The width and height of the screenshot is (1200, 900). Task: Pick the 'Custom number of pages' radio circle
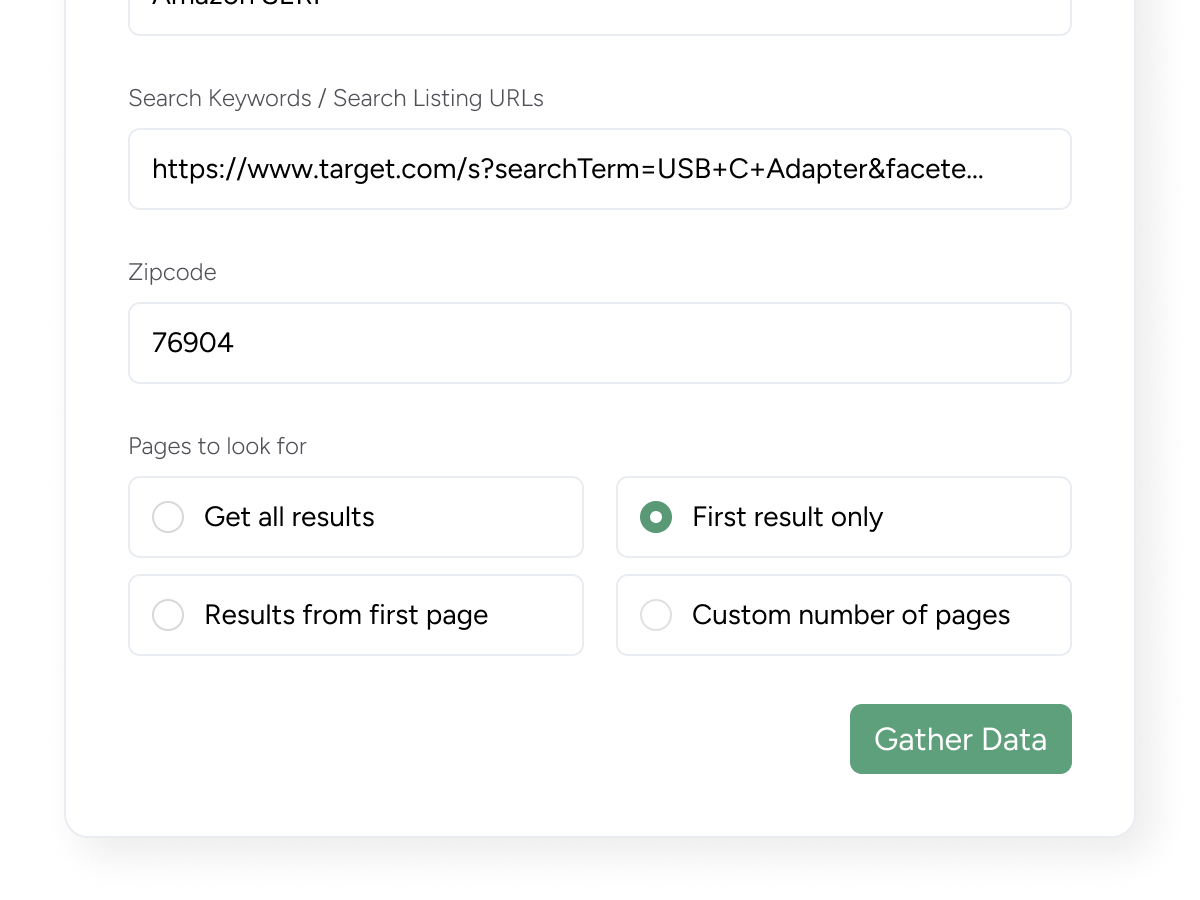tap(656, 615)
